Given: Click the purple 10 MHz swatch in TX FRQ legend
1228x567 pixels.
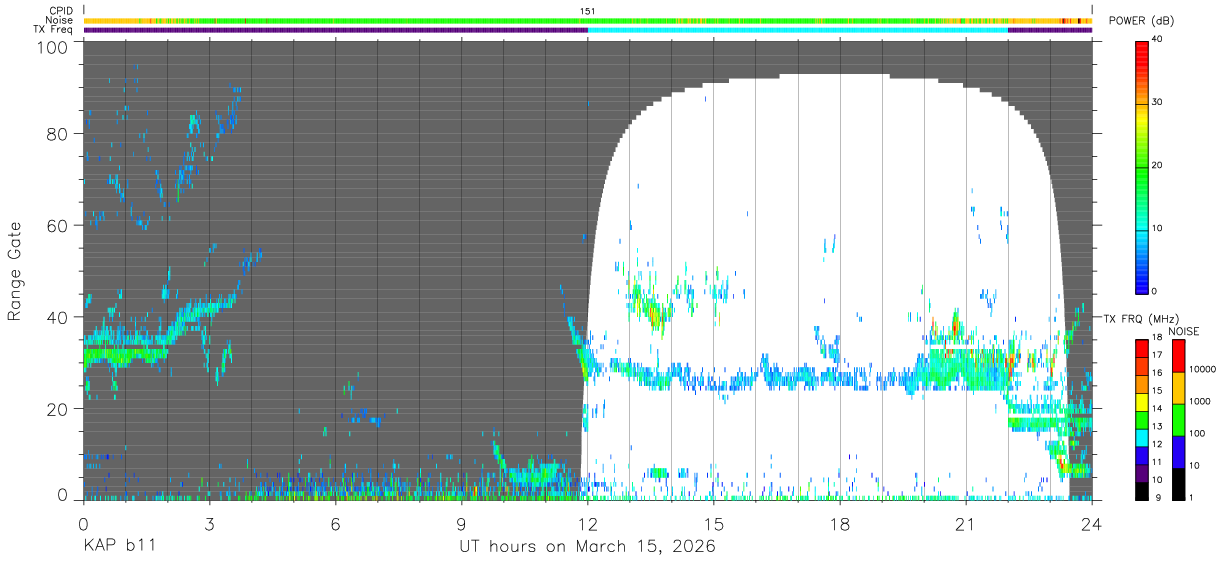Looking at the screenshot, I should click(x=1141, y=471).
